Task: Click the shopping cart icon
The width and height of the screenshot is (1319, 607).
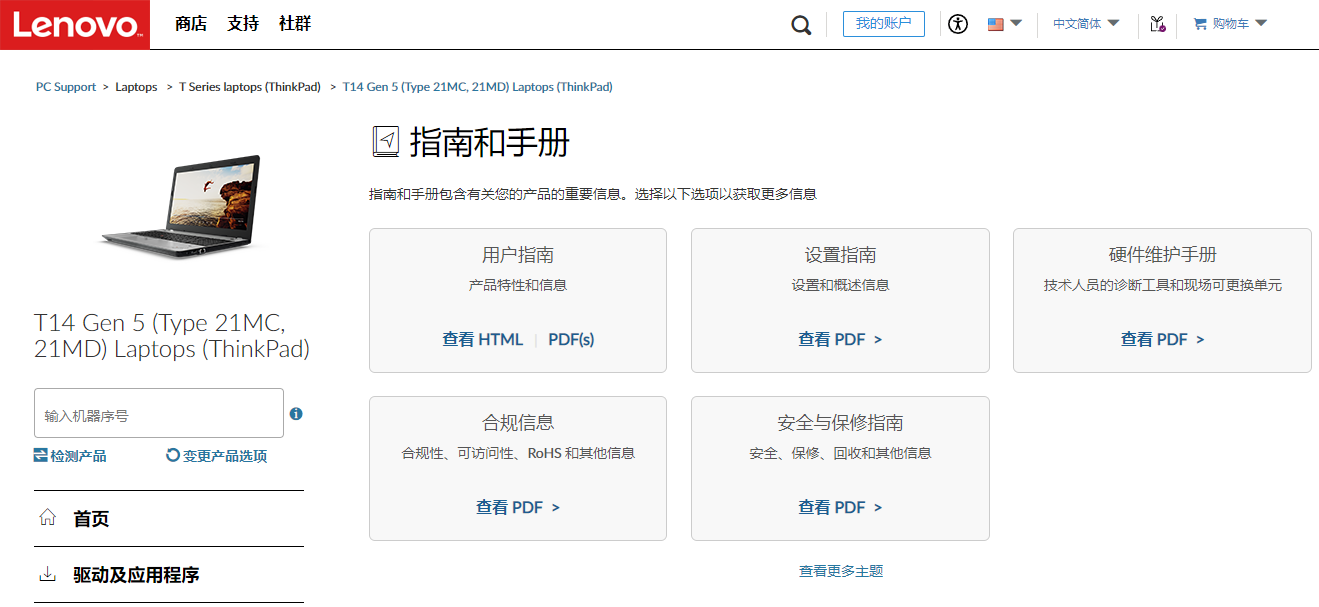Action: (1200, 24)
